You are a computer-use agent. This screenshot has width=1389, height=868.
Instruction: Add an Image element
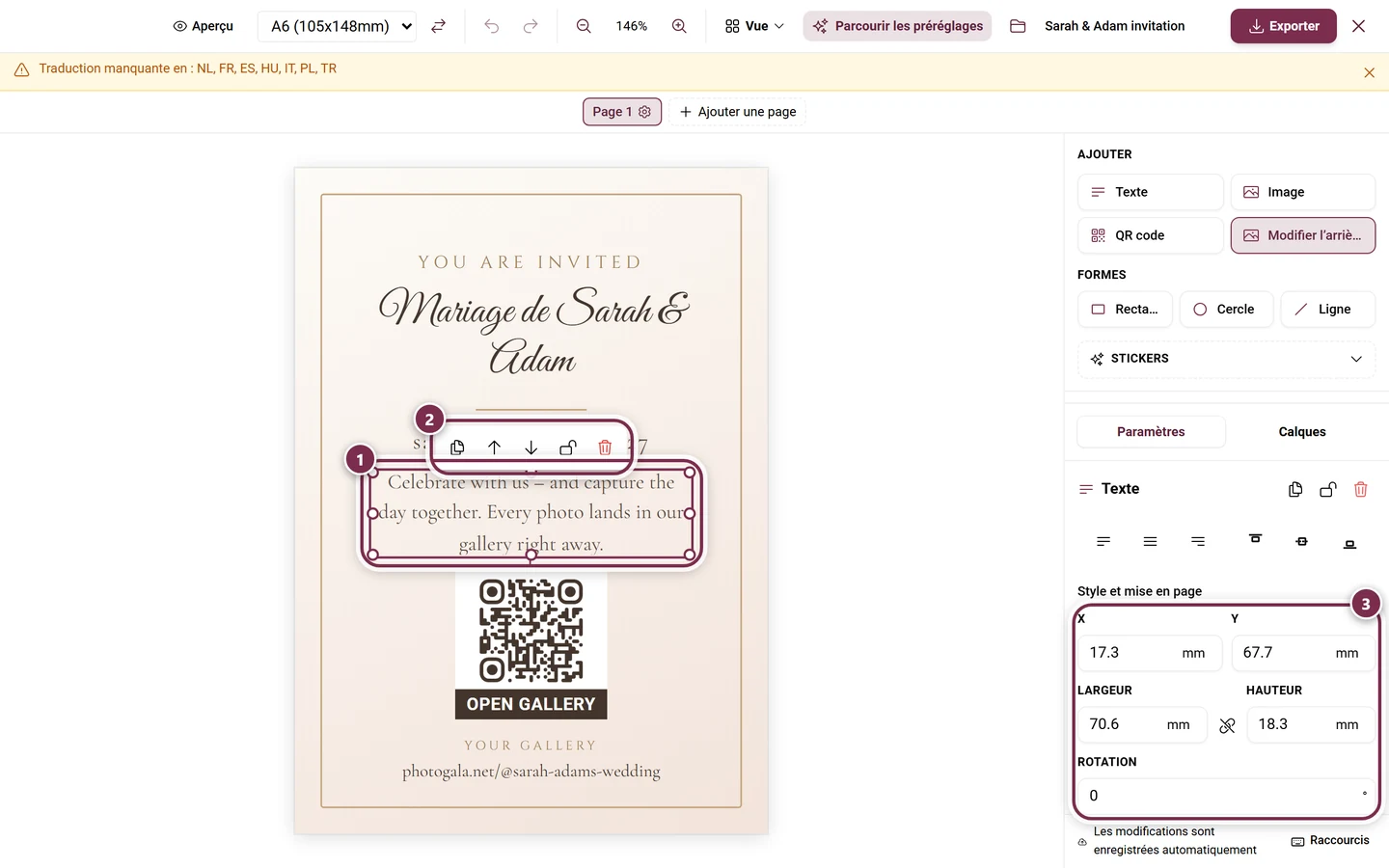coord(1302,192)
